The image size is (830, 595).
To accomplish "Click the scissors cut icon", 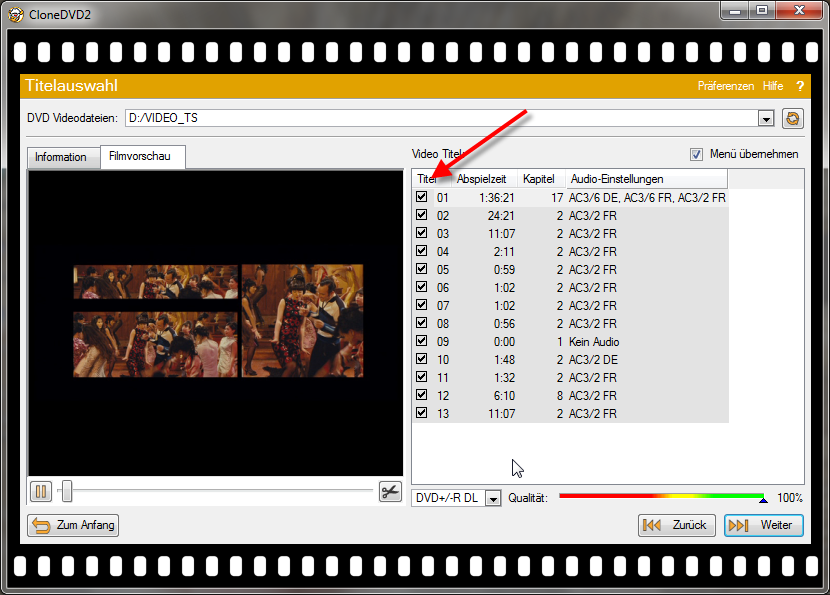I will coord(390,492).
